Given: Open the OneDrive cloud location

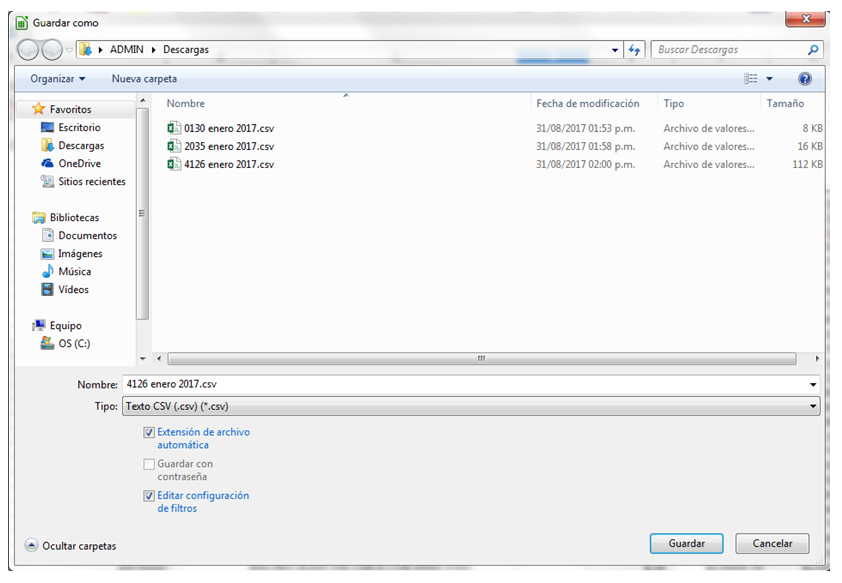Looking at the screenshot, I should click(x=79, y=164).
